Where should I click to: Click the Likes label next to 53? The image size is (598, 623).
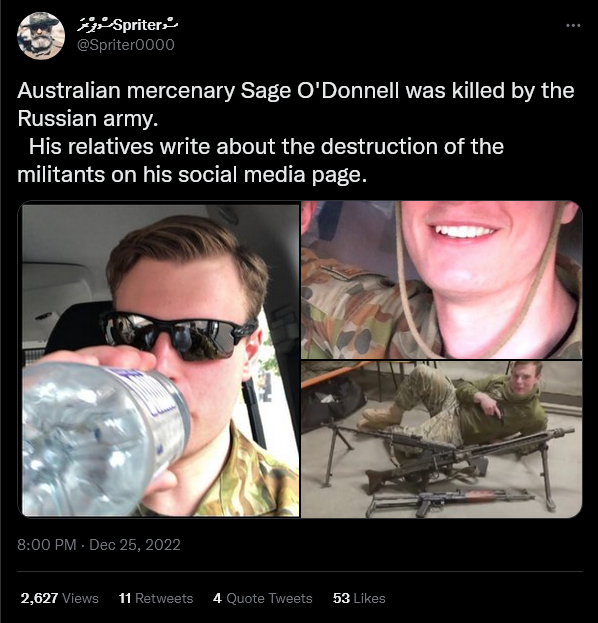tap(369, 598)
